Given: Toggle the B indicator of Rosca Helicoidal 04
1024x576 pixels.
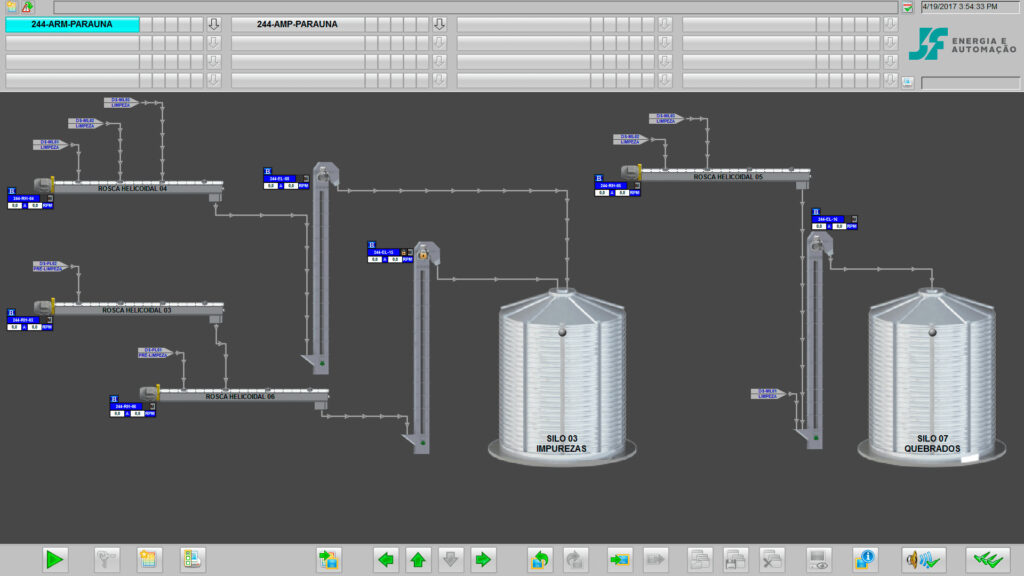Looking at the screenshot, I should coord(12,191).
